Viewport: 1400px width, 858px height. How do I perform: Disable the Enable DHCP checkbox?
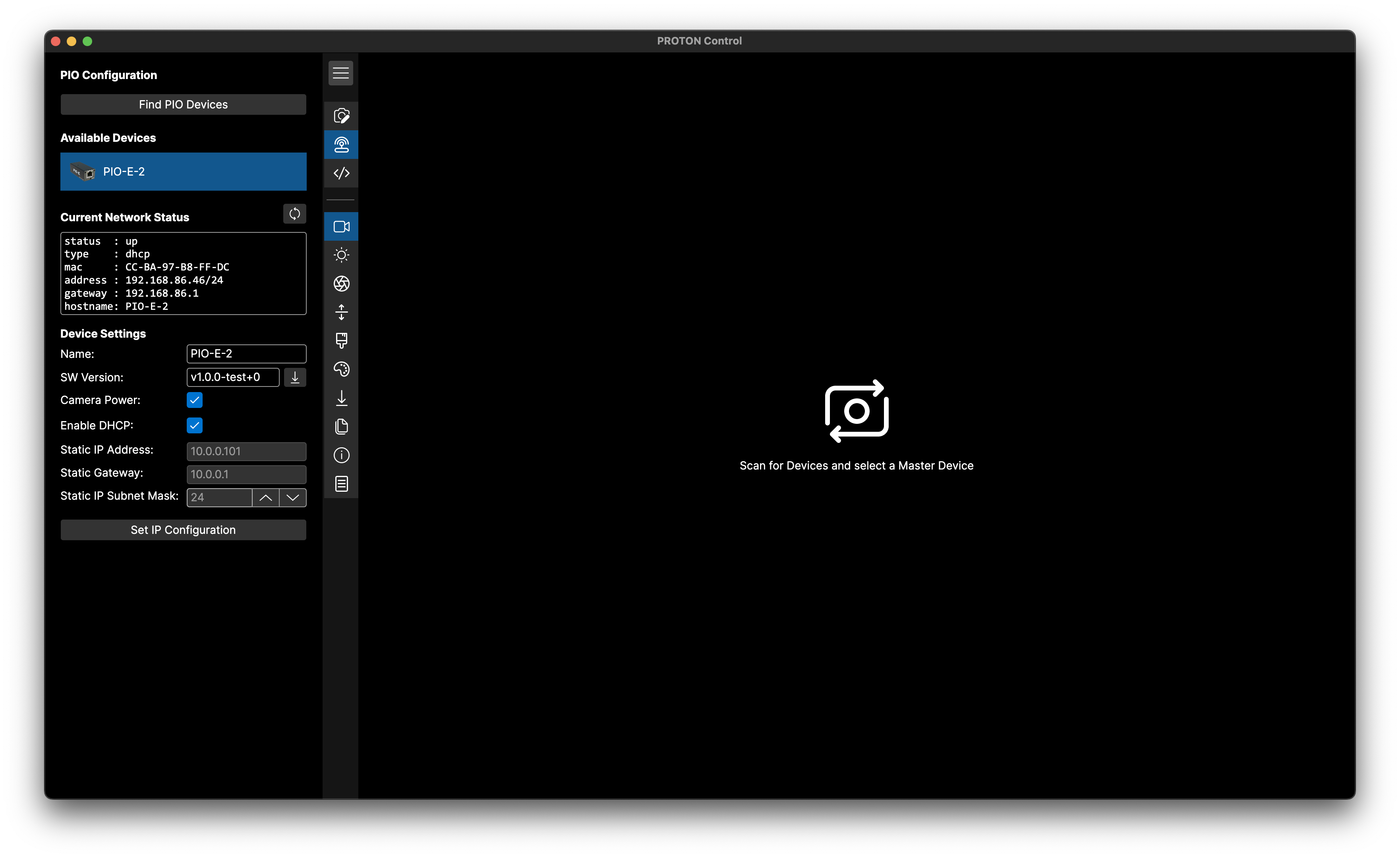(194, 425)
